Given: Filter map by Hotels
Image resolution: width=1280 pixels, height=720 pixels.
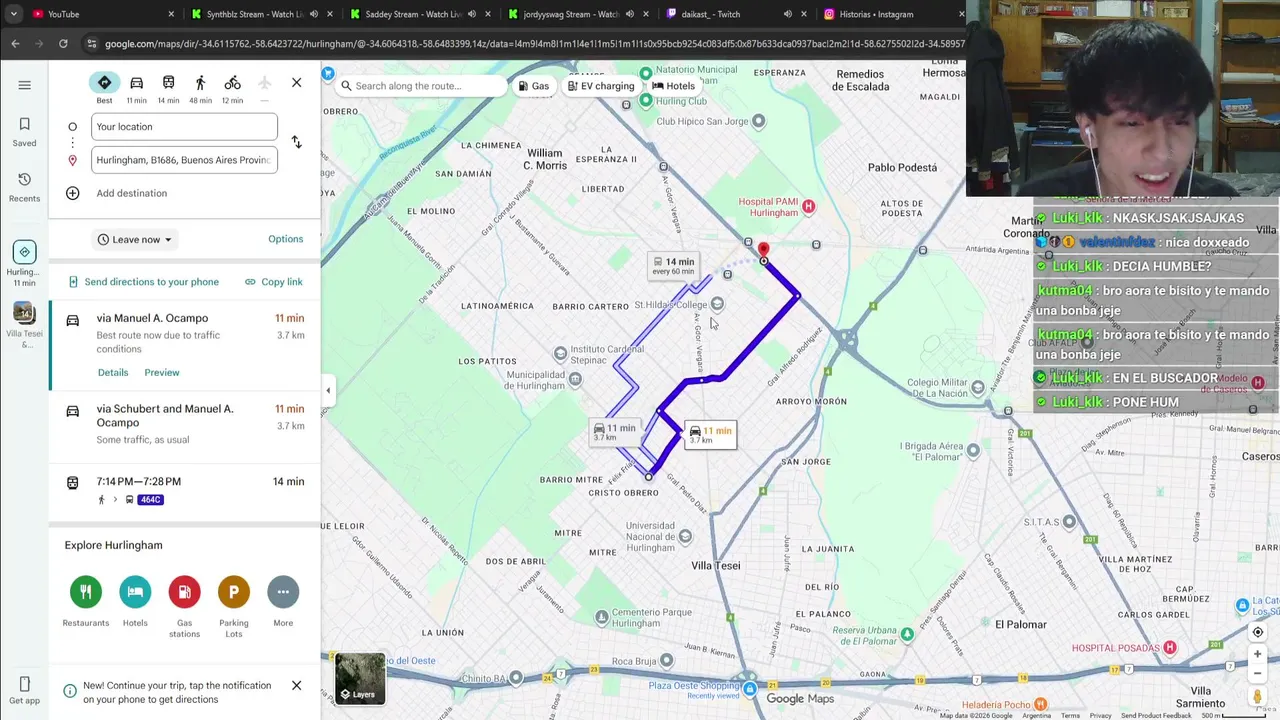Looking at the screenshot, I should pyautogui.click(x=673, y=86).
